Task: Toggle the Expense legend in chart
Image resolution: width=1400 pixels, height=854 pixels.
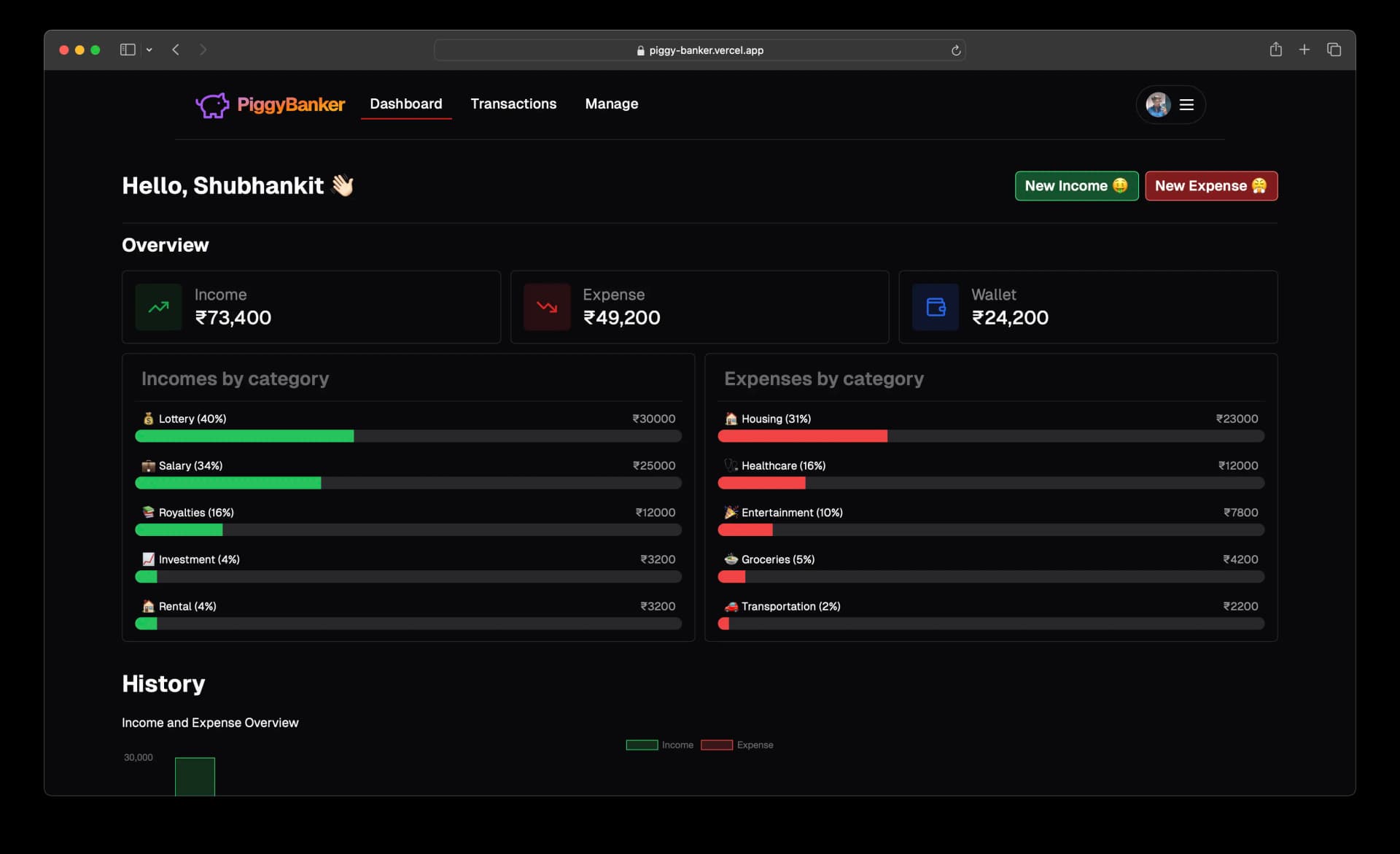Action: [737, 745]
